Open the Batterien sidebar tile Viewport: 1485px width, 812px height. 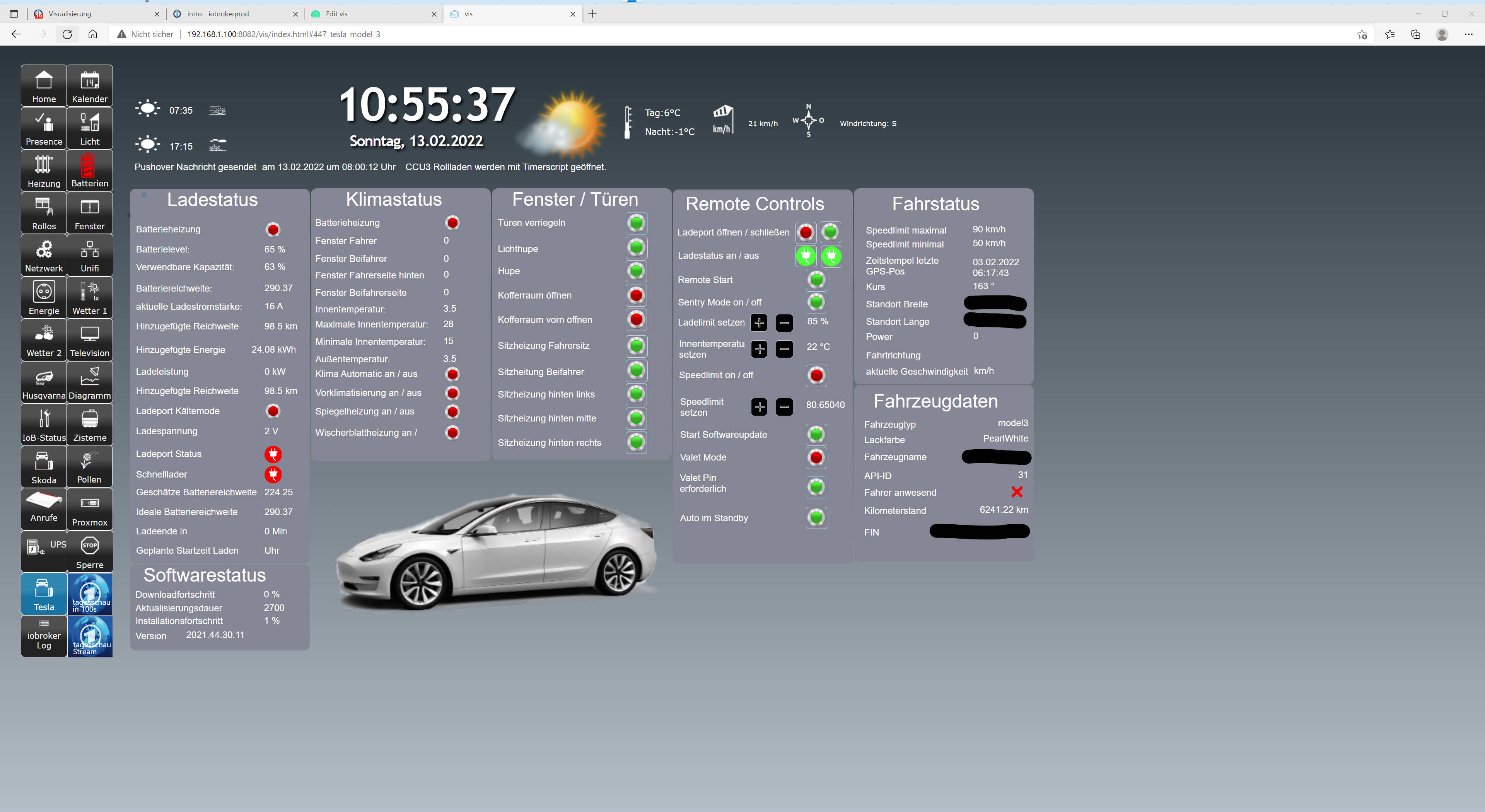tap(89, 171)
